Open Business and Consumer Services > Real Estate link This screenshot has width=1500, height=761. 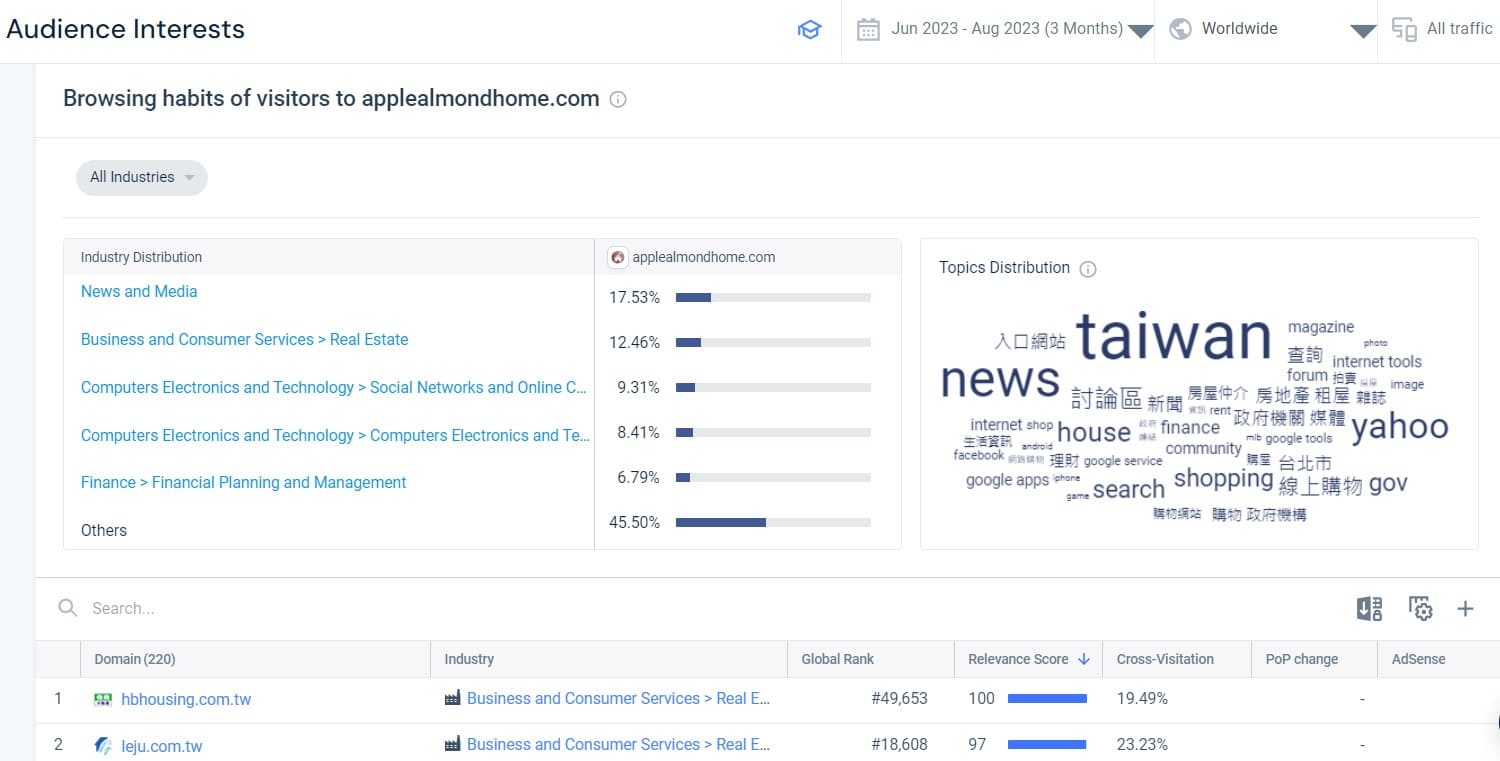[x=244, y=339]
